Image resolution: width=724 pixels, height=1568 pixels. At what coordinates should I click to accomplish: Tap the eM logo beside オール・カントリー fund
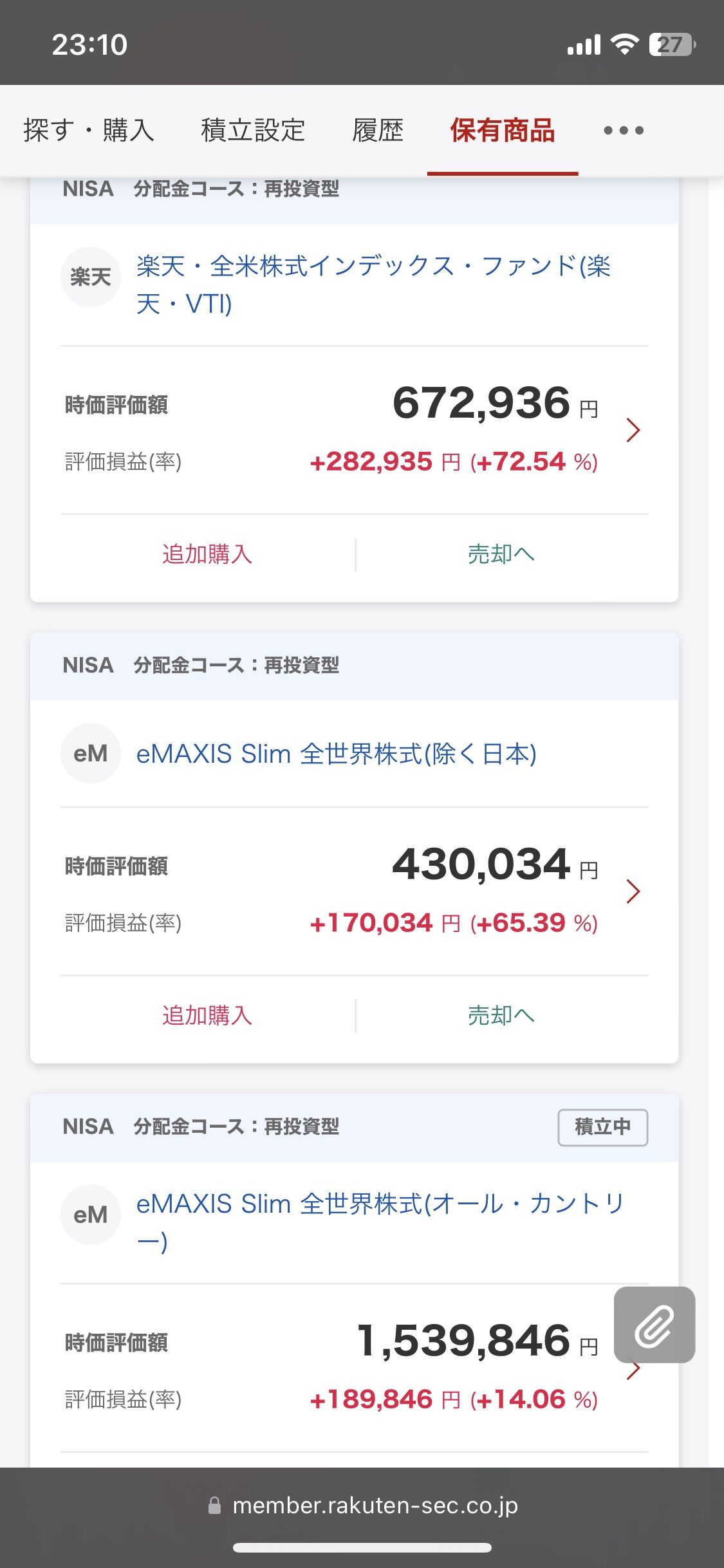[90, 1215]
